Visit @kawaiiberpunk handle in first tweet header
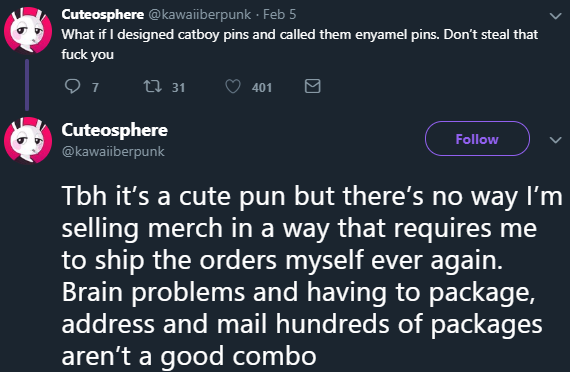This screenshot has height=372, width=570. pyautogui.click(x=200, y=15)
